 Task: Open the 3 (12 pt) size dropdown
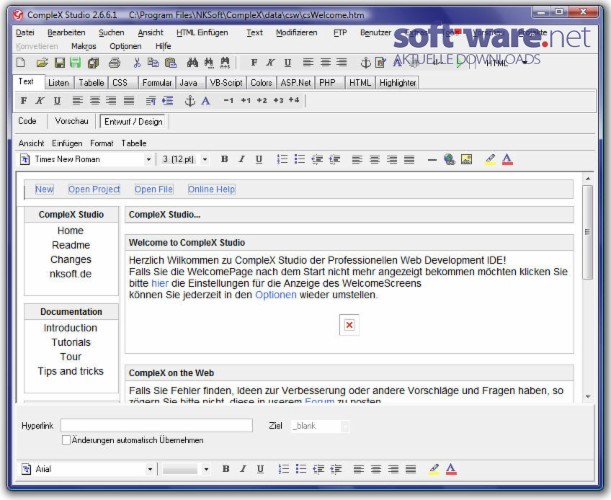pyautogui.click(x=205, y=159)
